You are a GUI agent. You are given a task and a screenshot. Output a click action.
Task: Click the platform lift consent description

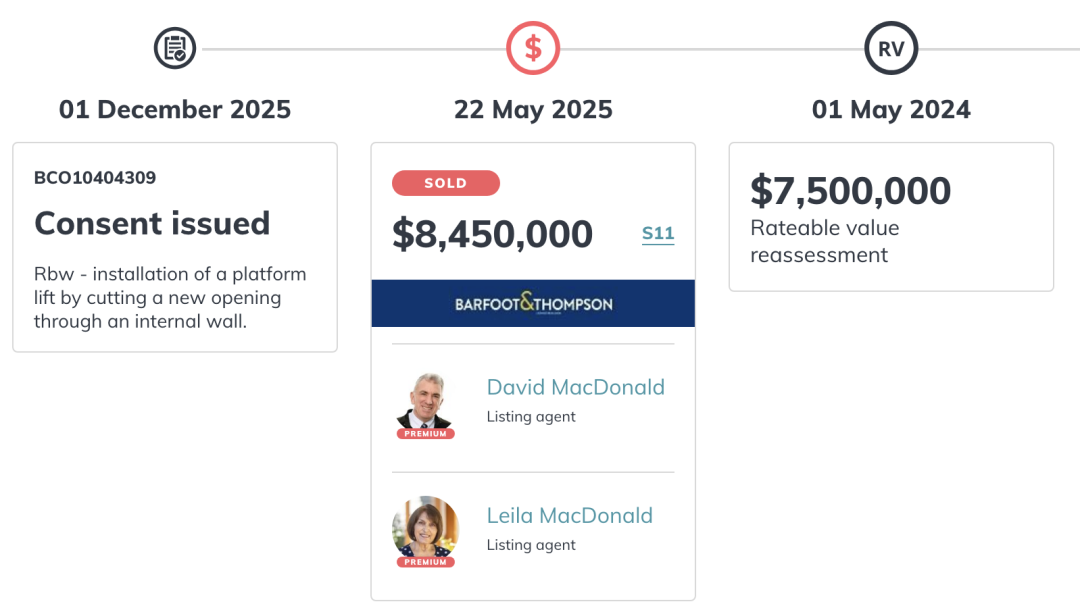point(170,297)
